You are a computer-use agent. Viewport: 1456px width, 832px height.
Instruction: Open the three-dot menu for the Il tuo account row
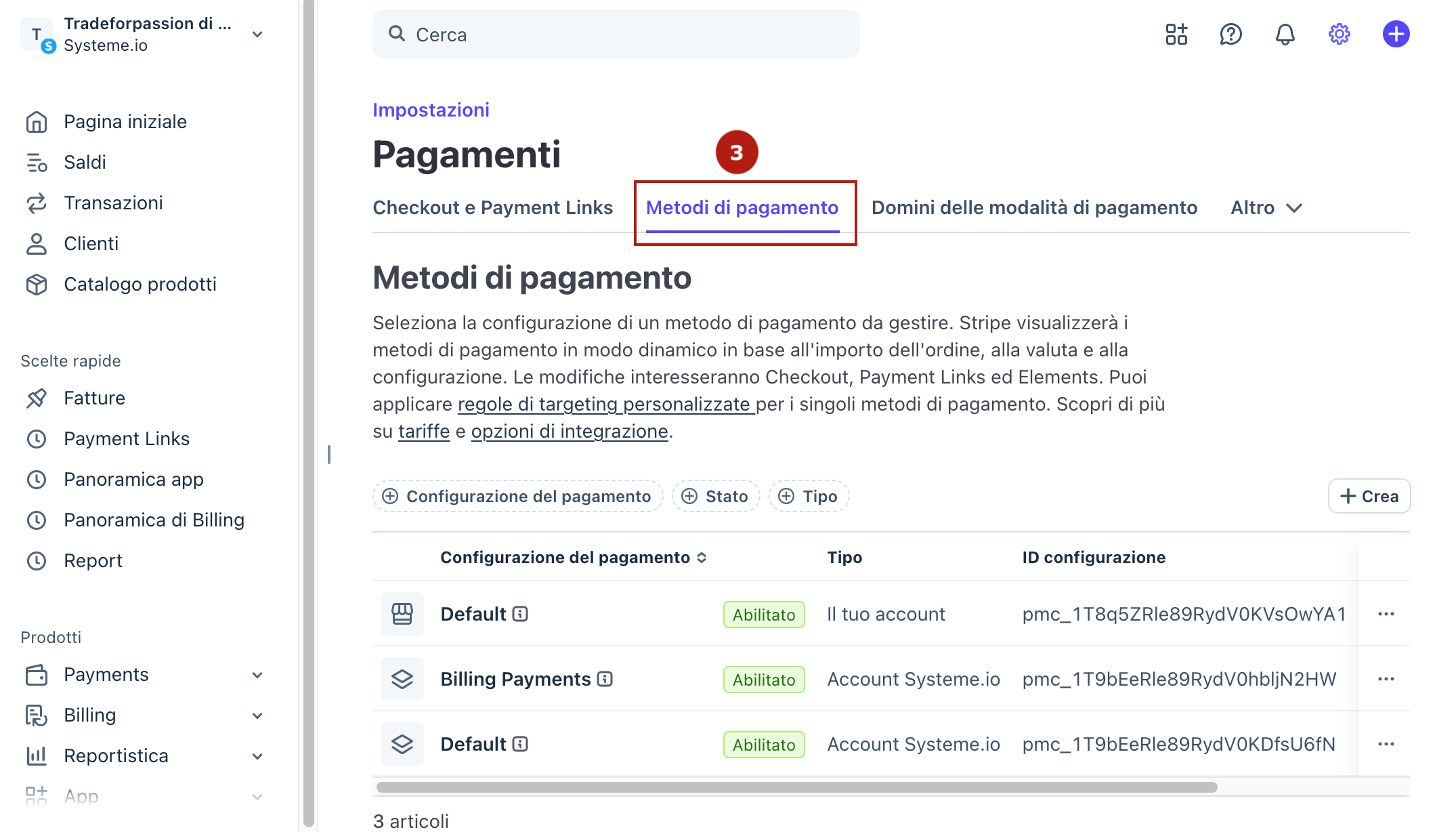click(1386, 614)
